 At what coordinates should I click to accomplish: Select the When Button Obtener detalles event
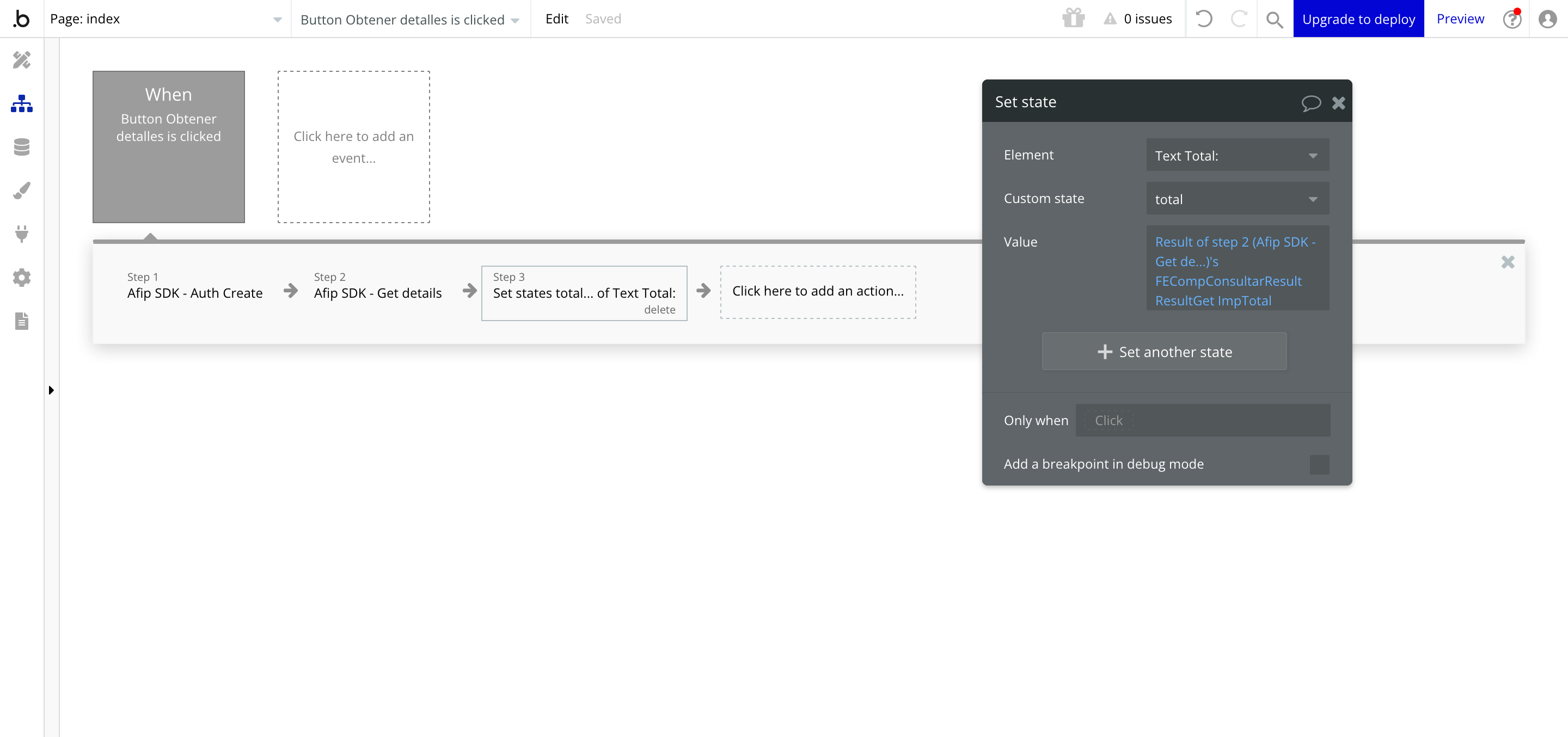tap(169, 146)
